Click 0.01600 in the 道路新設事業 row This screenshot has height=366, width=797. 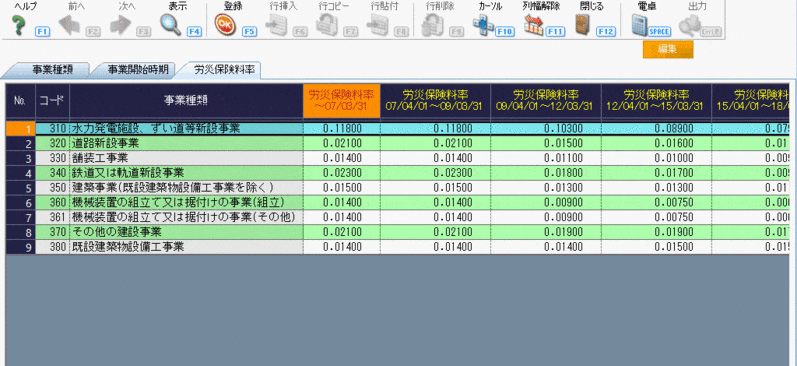pos(656,143)
